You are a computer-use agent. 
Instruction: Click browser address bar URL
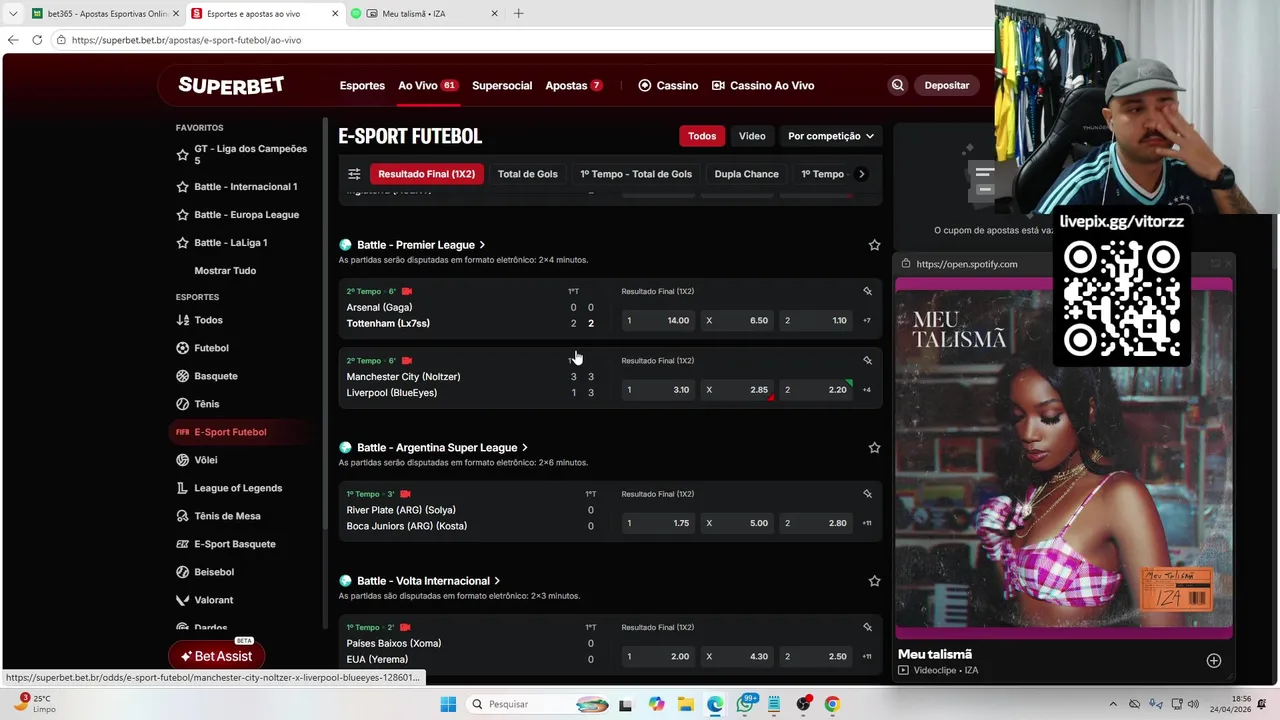click(x=186, y=40)
